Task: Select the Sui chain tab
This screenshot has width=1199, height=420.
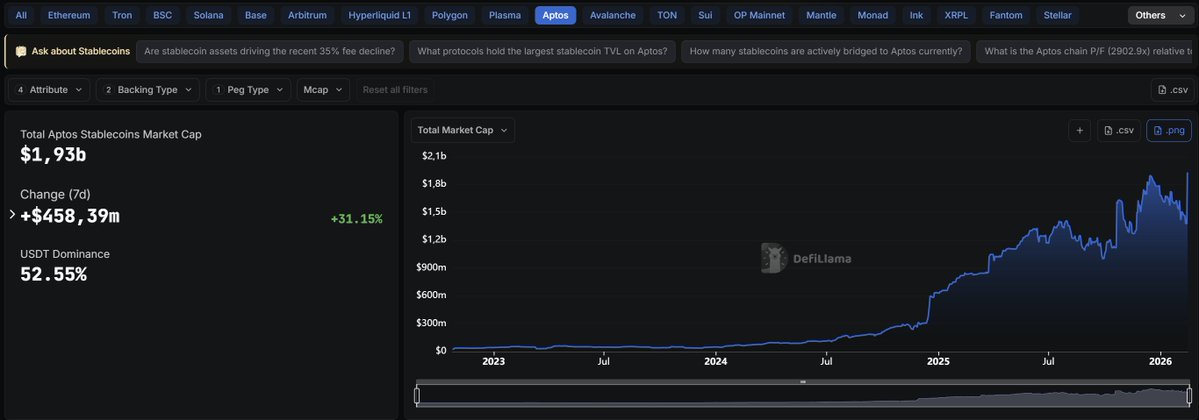Action: click(x=705, y=15)
